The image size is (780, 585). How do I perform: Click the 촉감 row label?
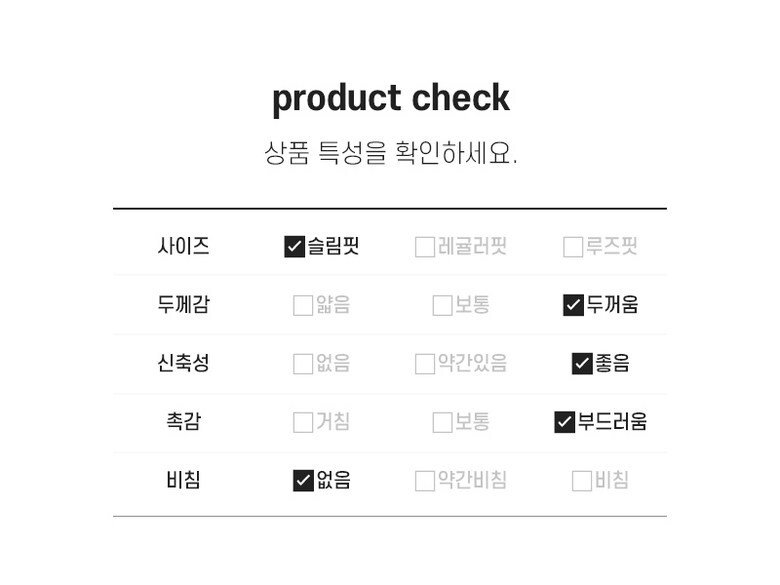(183, 422)
